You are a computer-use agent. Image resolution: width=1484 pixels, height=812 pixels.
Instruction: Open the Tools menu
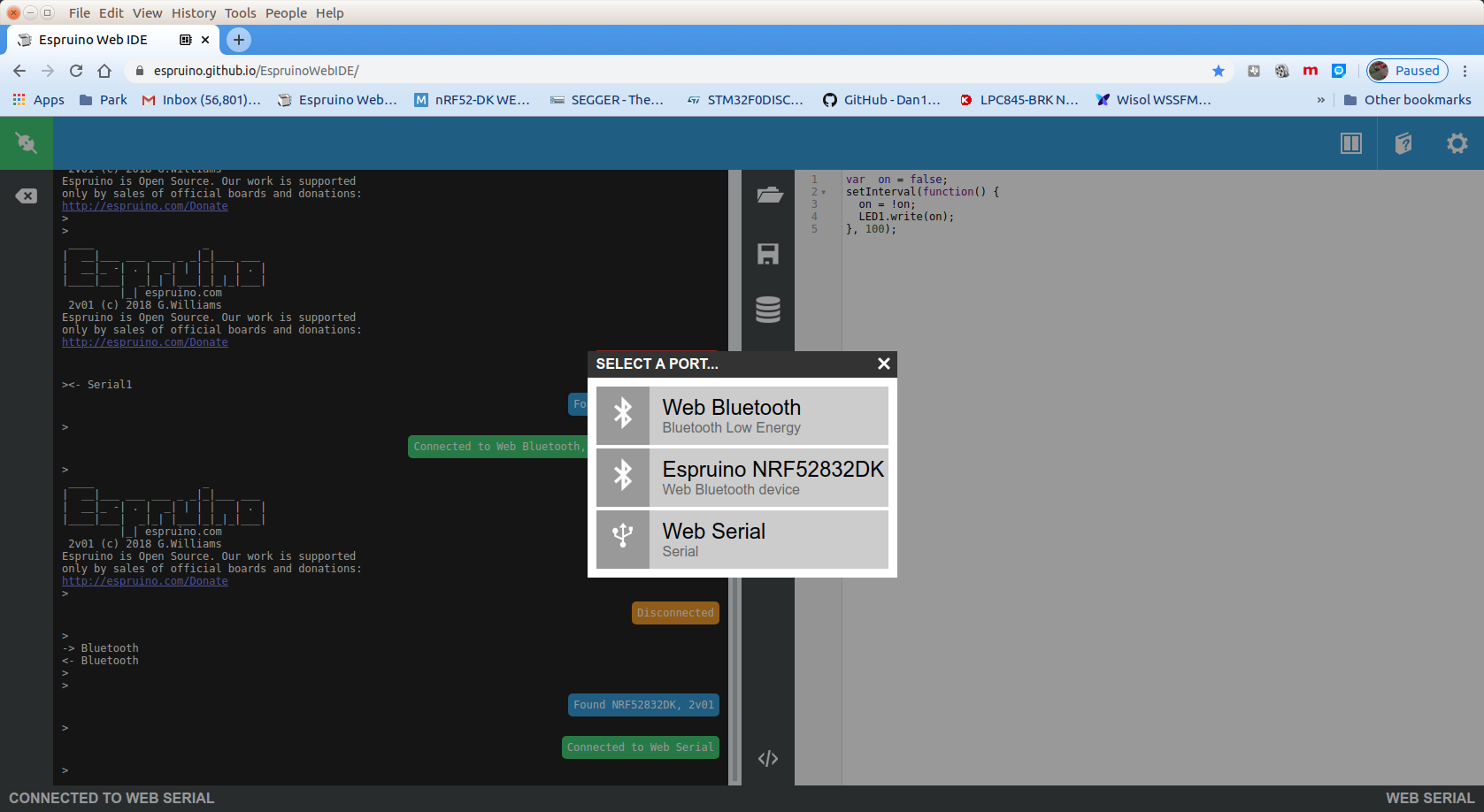pyautogui.click(x=241, y=13)
